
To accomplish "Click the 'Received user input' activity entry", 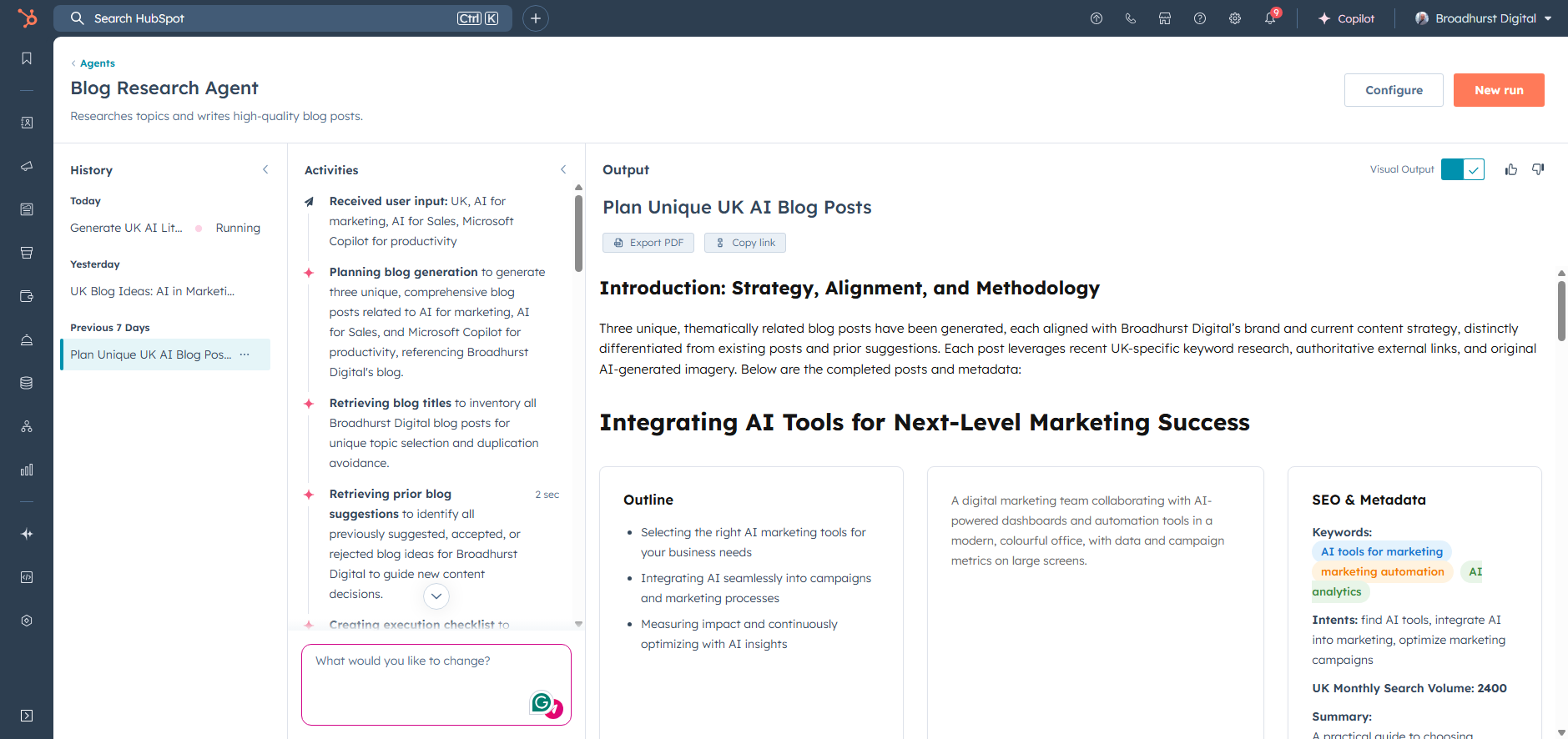I will point(432,221).
